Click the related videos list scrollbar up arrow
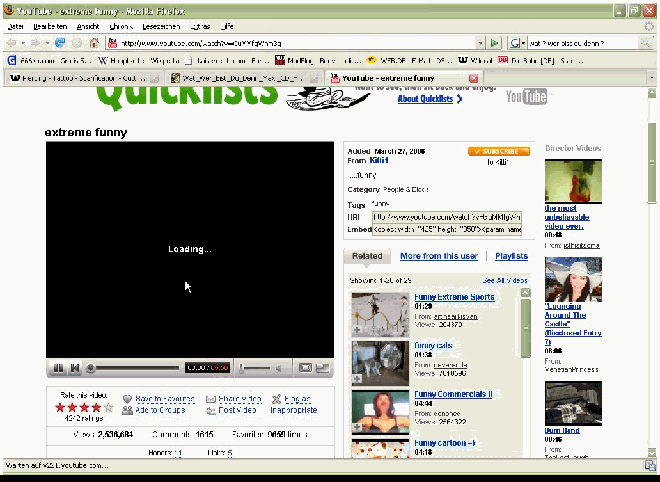 525,292
